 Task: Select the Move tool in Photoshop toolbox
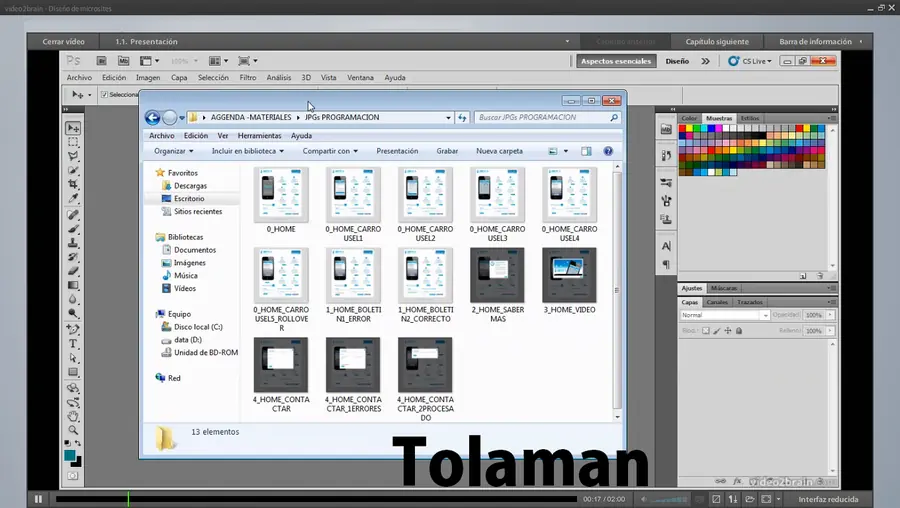tap(73, 128)
